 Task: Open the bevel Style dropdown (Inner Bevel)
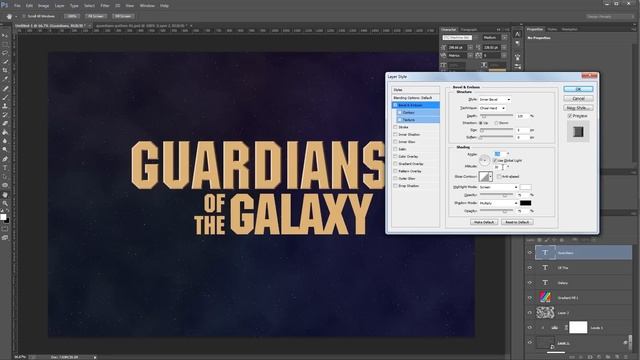click(495, 100)
